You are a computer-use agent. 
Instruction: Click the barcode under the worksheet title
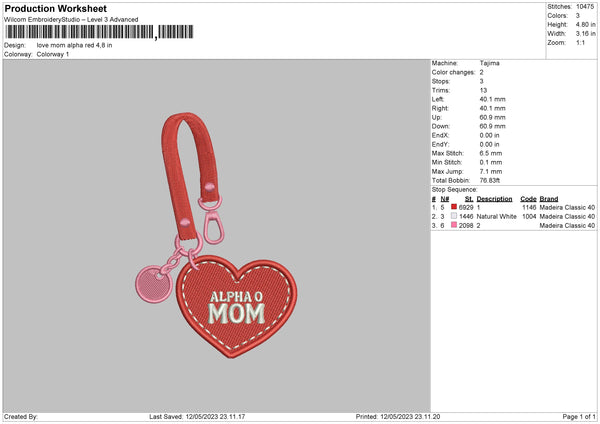[99, 32]
